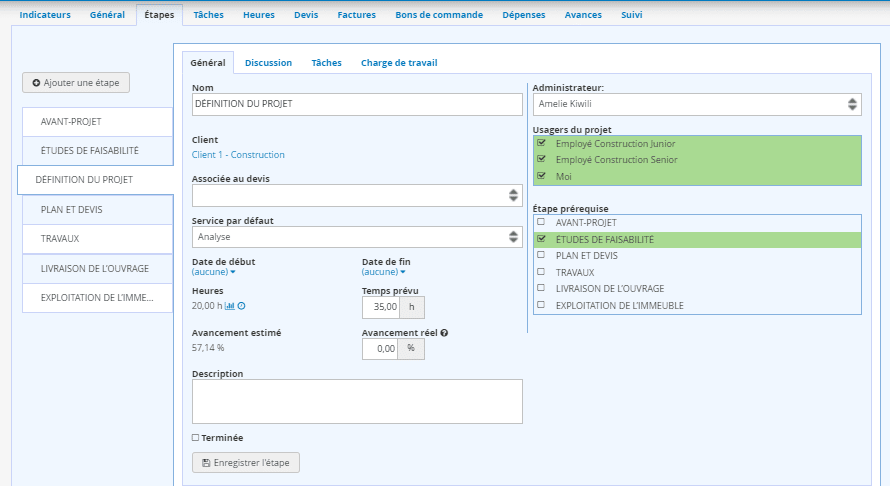Open the Date de fin dropdown
The width and height of the screenshot is (890, 486).
[383, 272]
